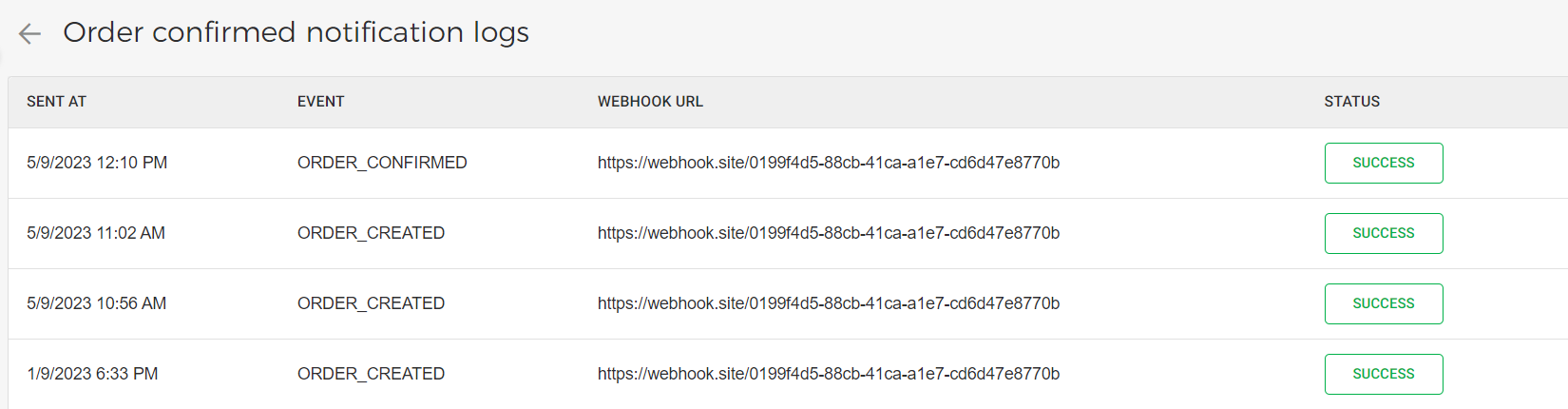Open webhook URL in 11:02 AM row

[828, 233]
